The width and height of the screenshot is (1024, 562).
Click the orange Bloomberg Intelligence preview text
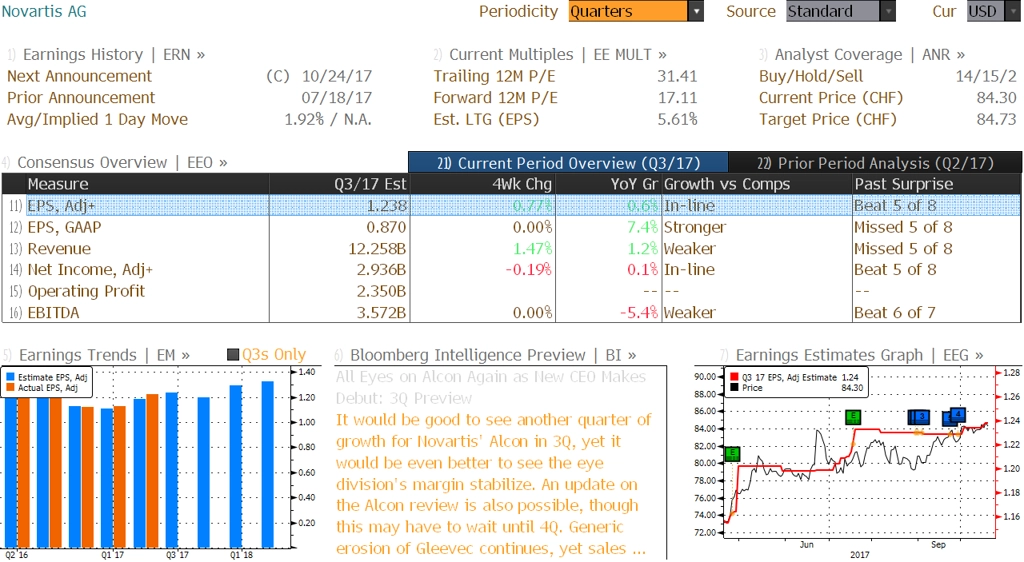pos(494,484)
